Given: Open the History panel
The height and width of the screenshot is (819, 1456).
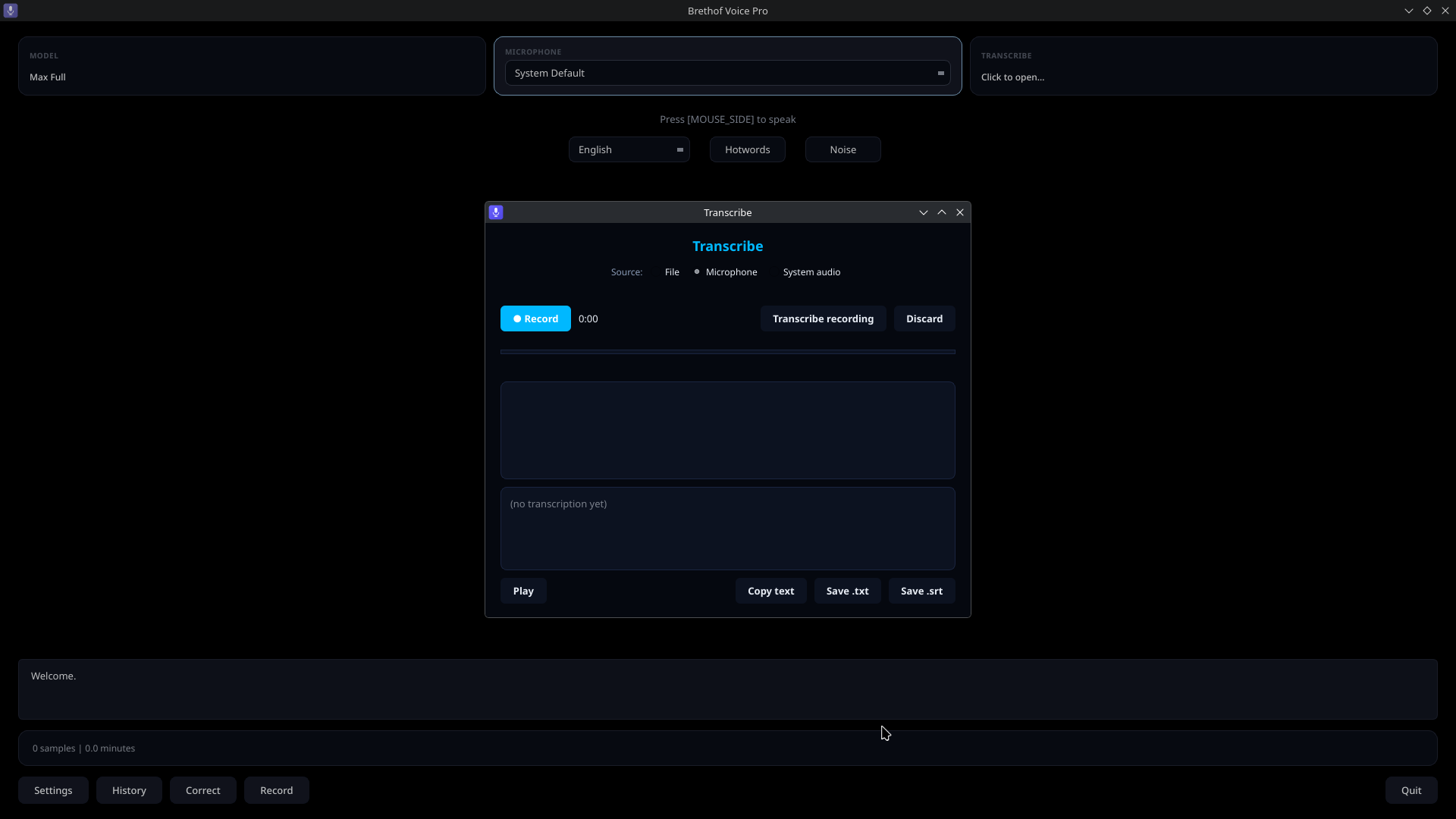Looking at the screenshot, I should [129, 790].
